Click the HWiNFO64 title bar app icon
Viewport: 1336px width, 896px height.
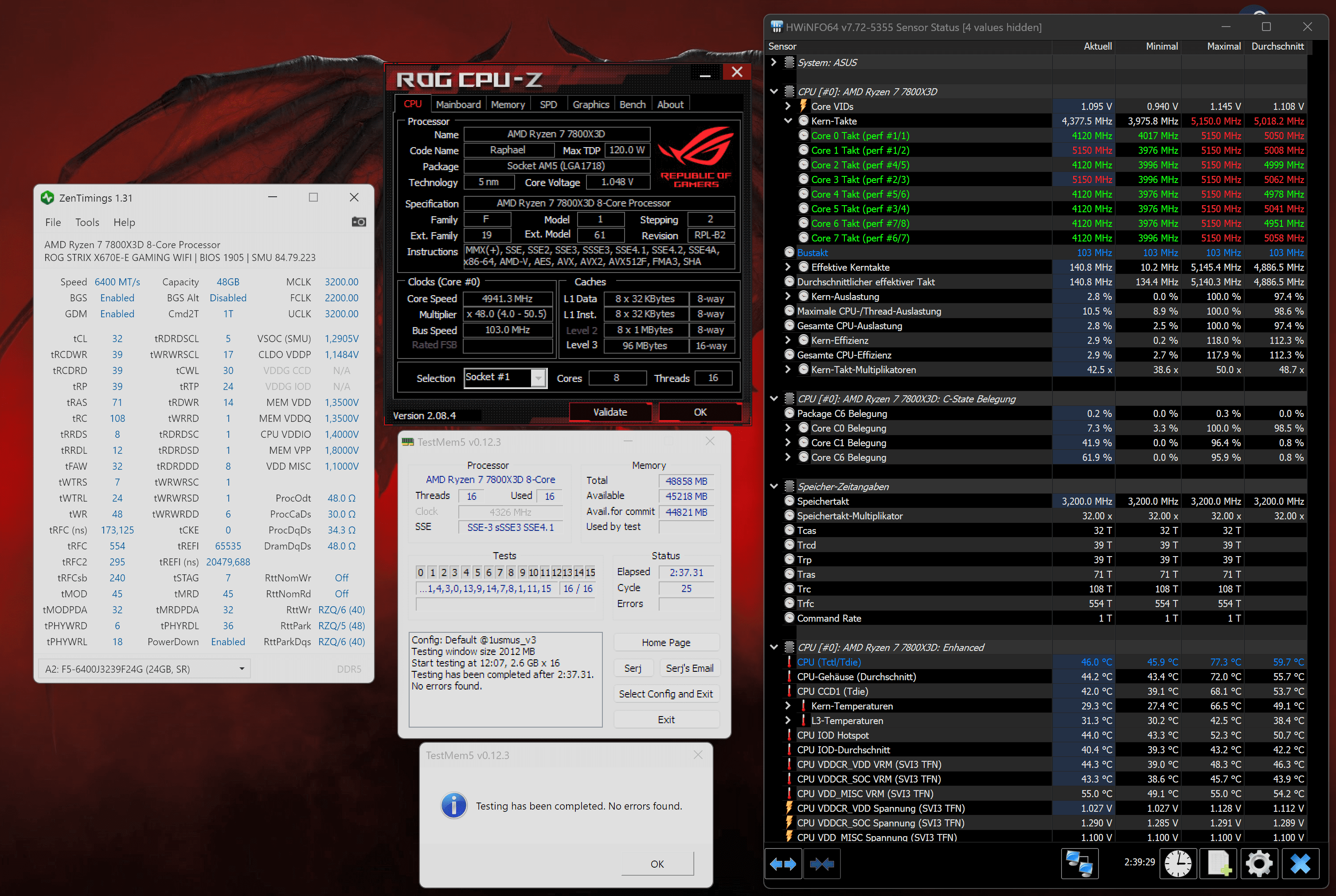tap(777, 27)
